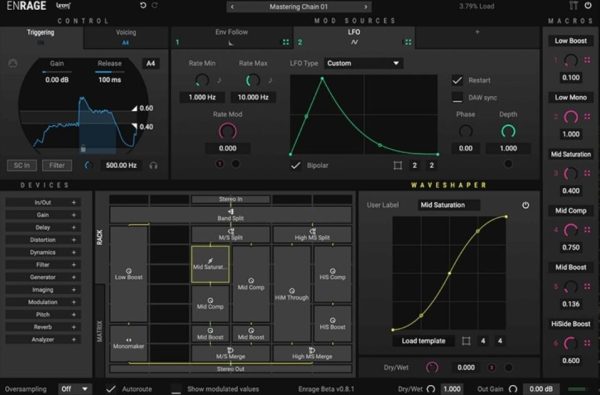The height and width of the screenshot is (395, 600).
Task: Adjust the Waveshaper Dry/Wet knob
Action: (432, 367)
